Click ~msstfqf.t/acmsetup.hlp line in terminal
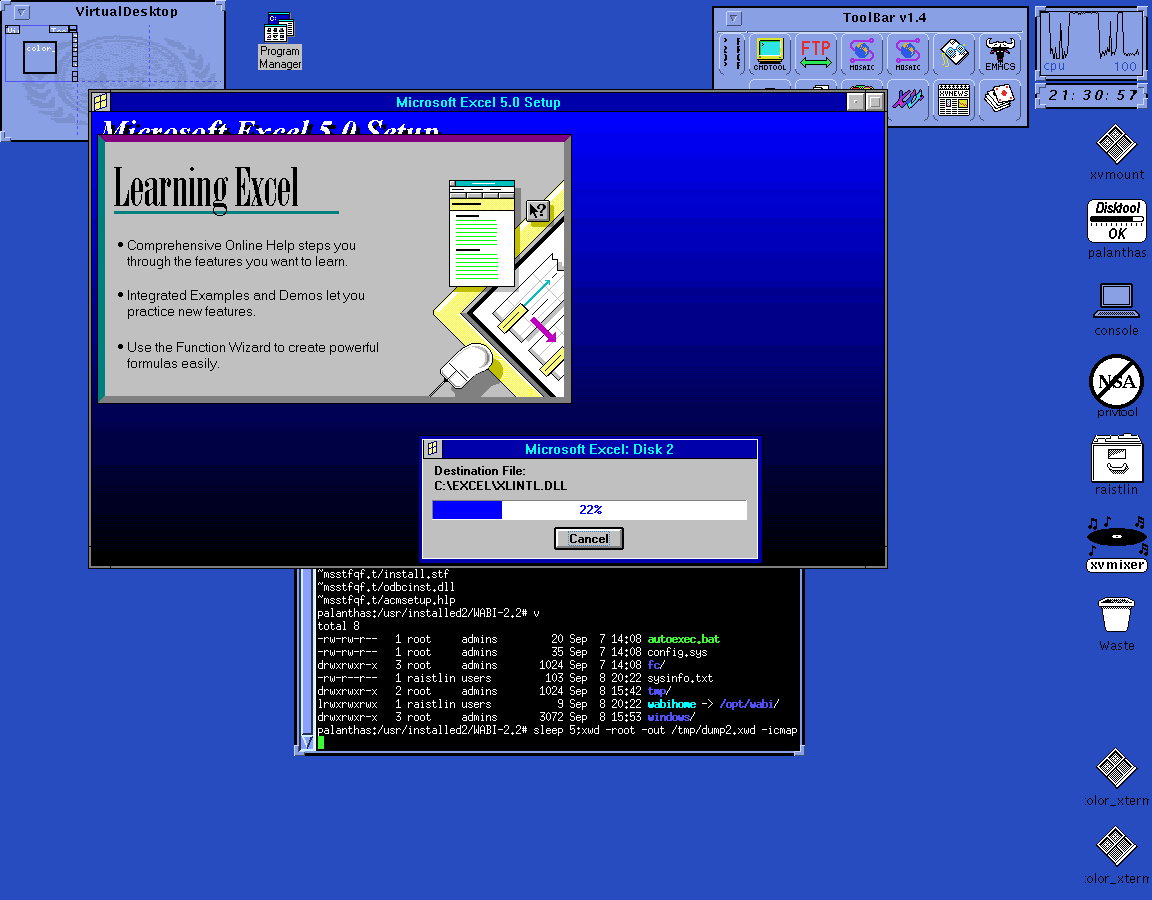1152x900 pixels. [386, 600]
